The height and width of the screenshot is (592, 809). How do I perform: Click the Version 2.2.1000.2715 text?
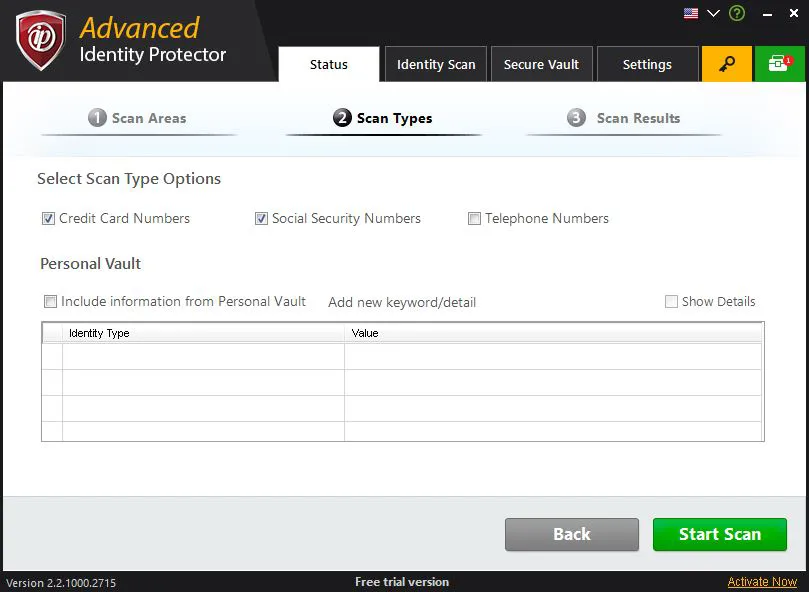tap(61, 583)
